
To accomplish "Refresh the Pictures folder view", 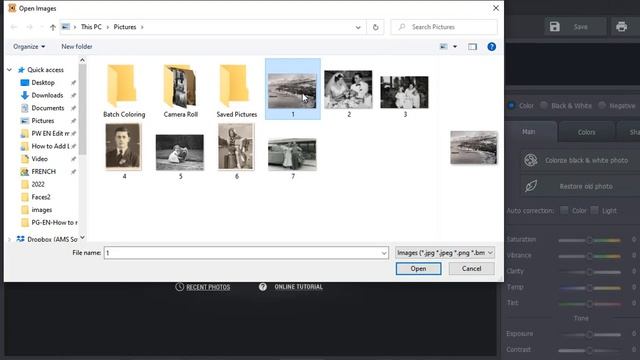I will (x=376, y=27).
